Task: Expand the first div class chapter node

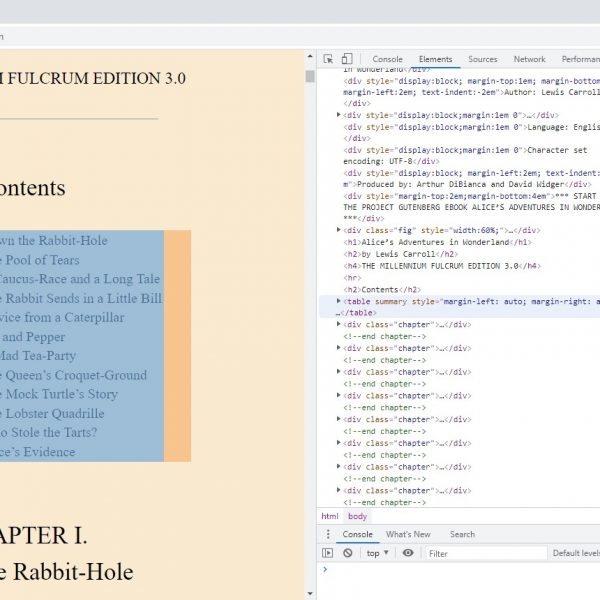Action: tap(338, 325)
